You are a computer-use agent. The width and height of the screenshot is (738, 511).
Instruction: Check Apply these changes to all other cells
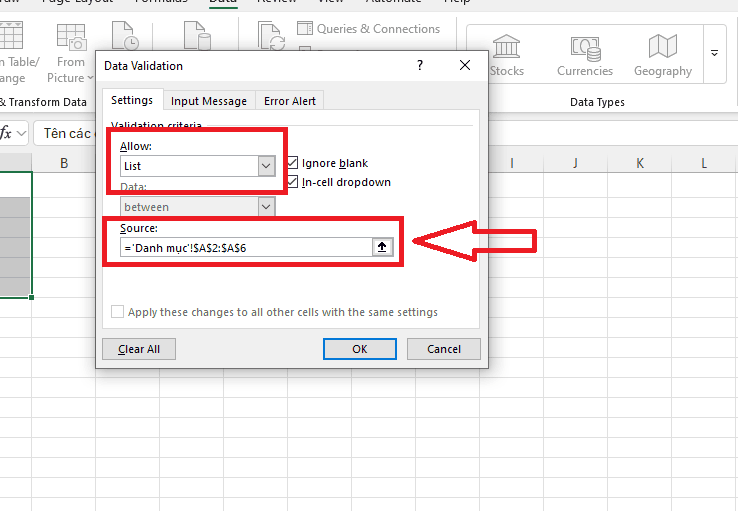(x=118, y=312)
